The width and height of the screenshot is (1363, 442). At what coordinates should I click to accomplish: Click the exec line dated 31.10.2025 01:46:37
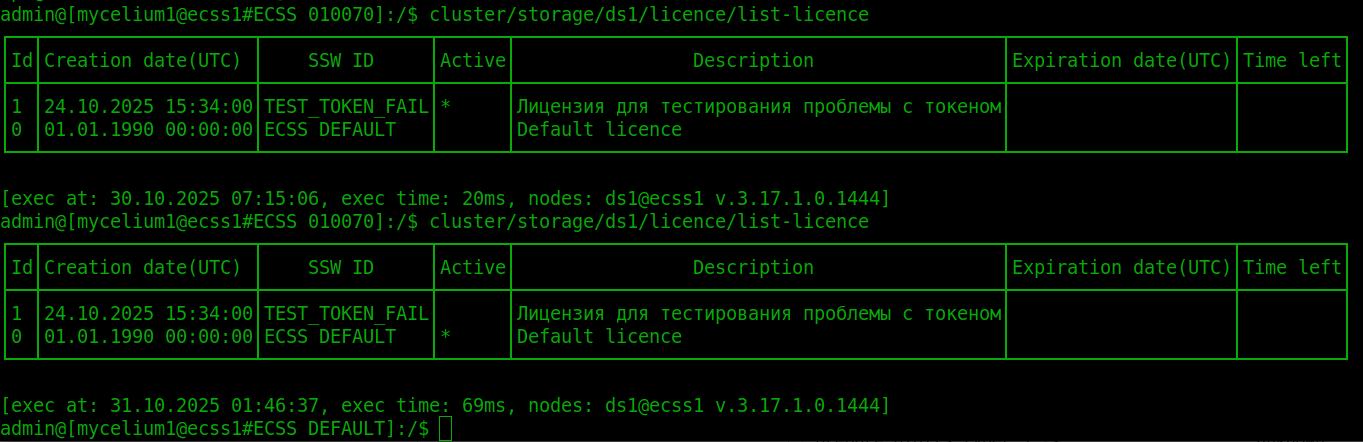(x=445, y=406)
